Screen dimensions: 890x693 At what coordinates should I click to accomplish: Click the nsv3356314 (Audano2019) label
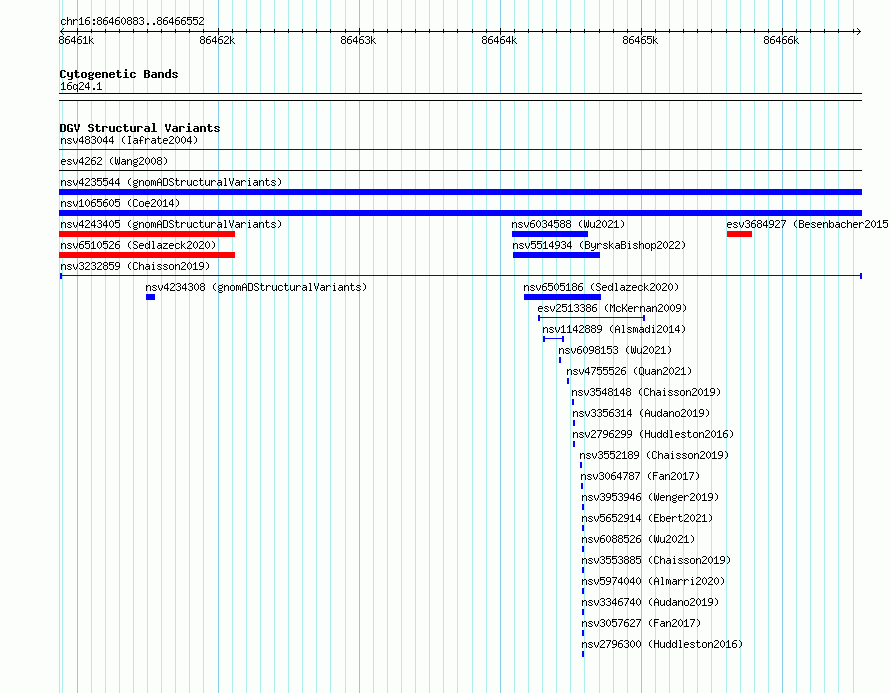(641, 413)
